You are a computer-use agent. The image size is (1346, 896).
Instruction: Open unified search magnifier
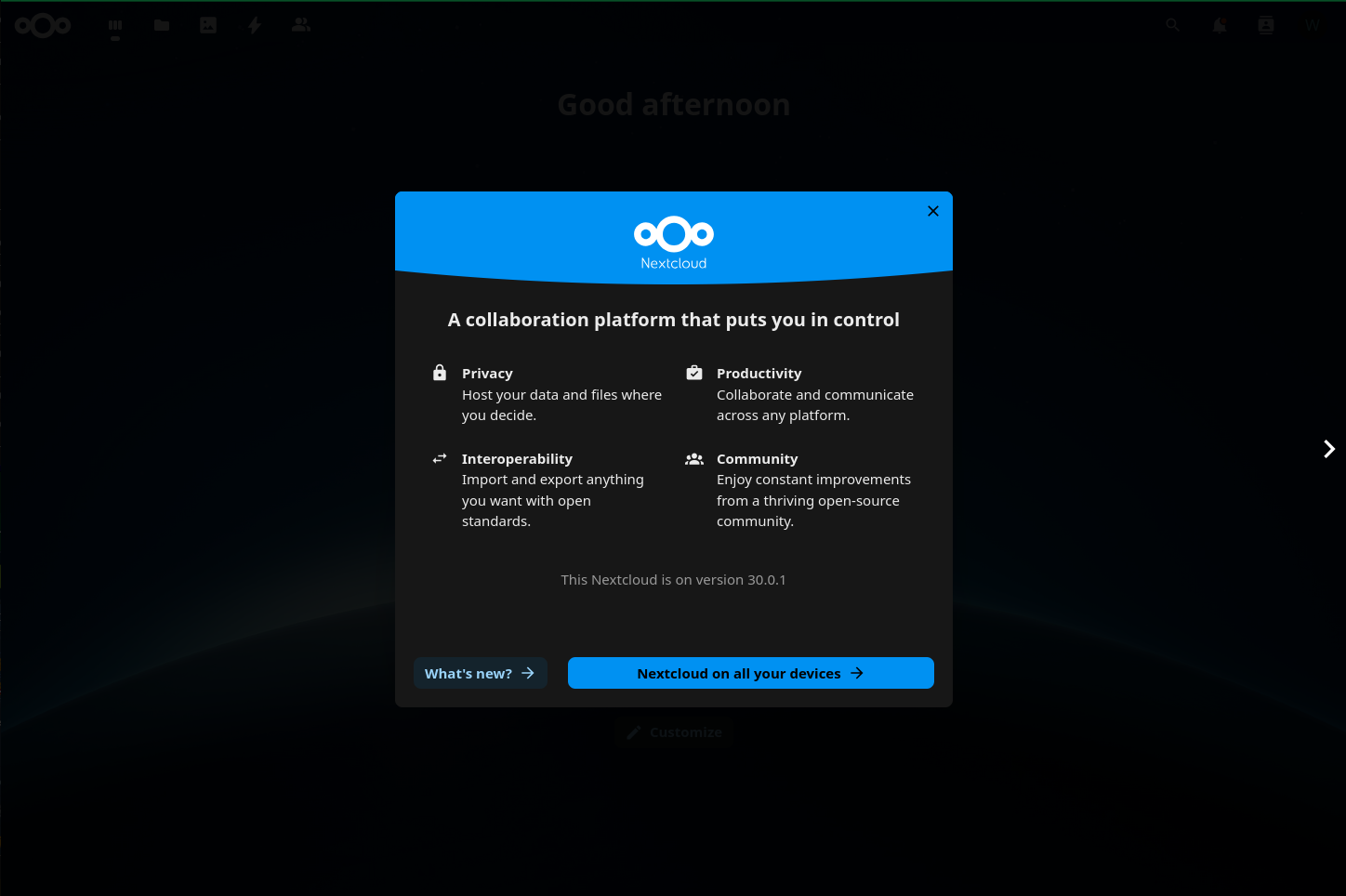1173,26
